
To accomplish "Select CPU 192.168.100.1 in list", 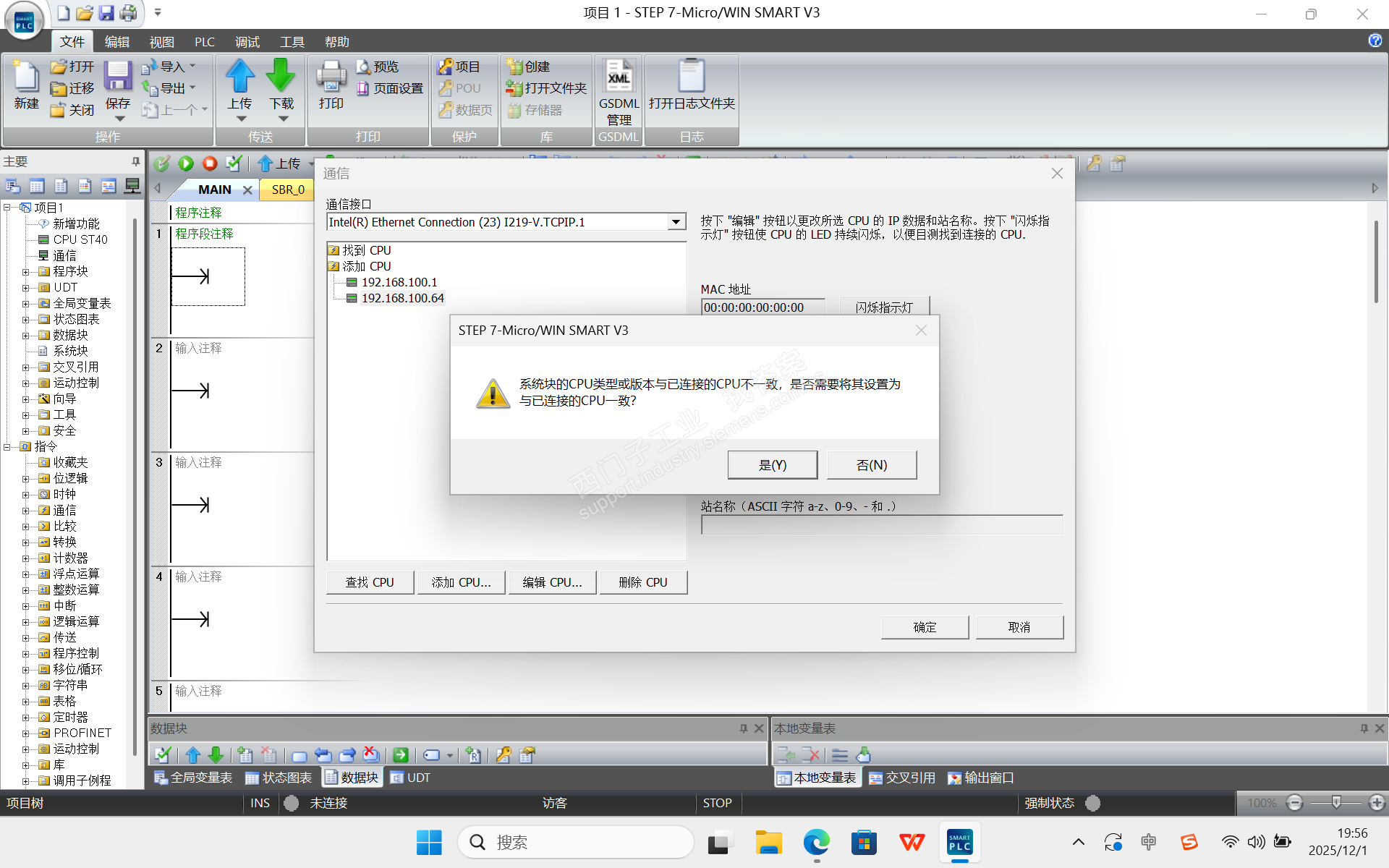I will (399, 282).
